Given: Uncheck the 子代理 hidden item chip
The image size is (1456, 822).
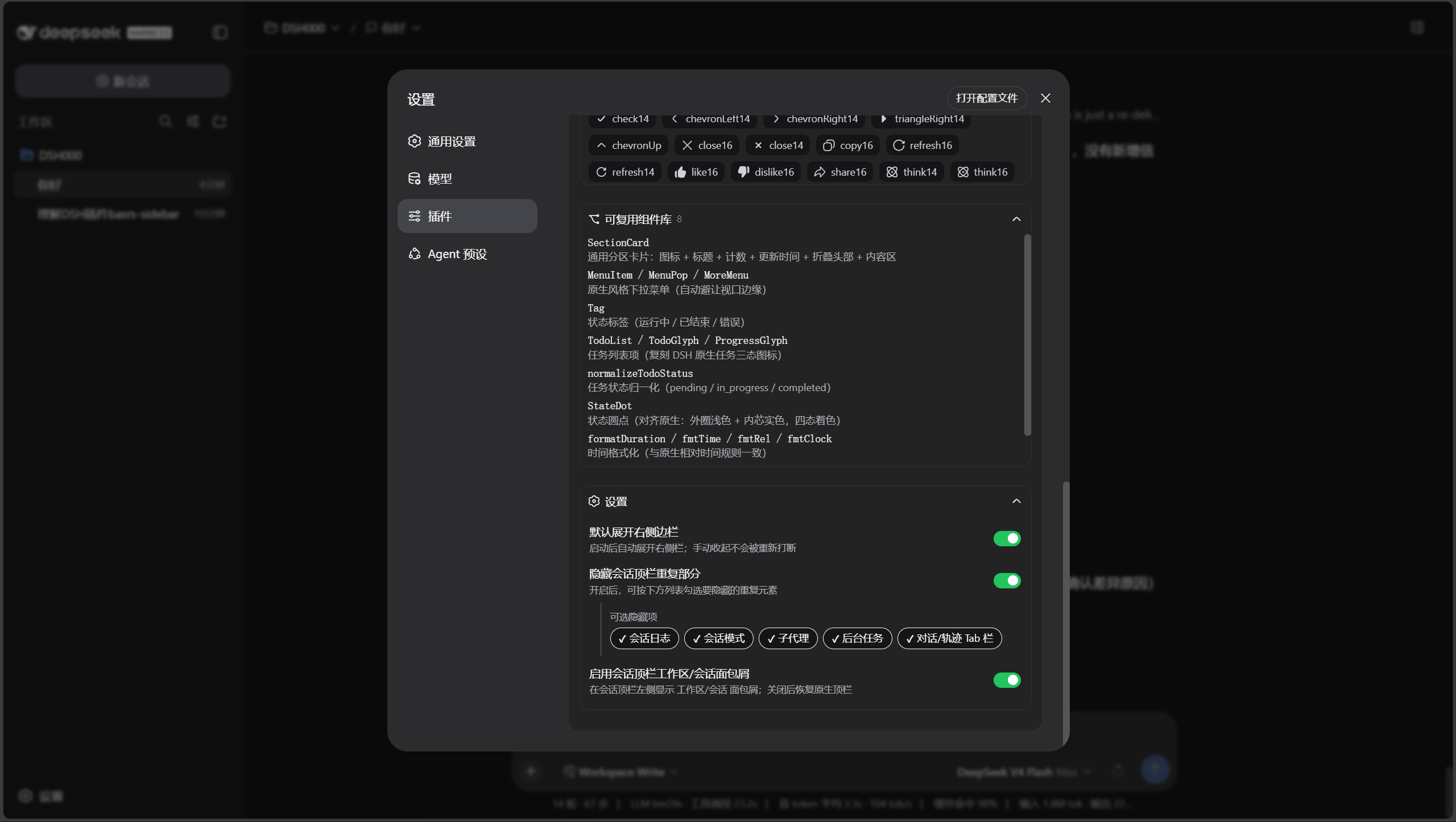Looking at the screenshot, I should (x=788, y=638).
